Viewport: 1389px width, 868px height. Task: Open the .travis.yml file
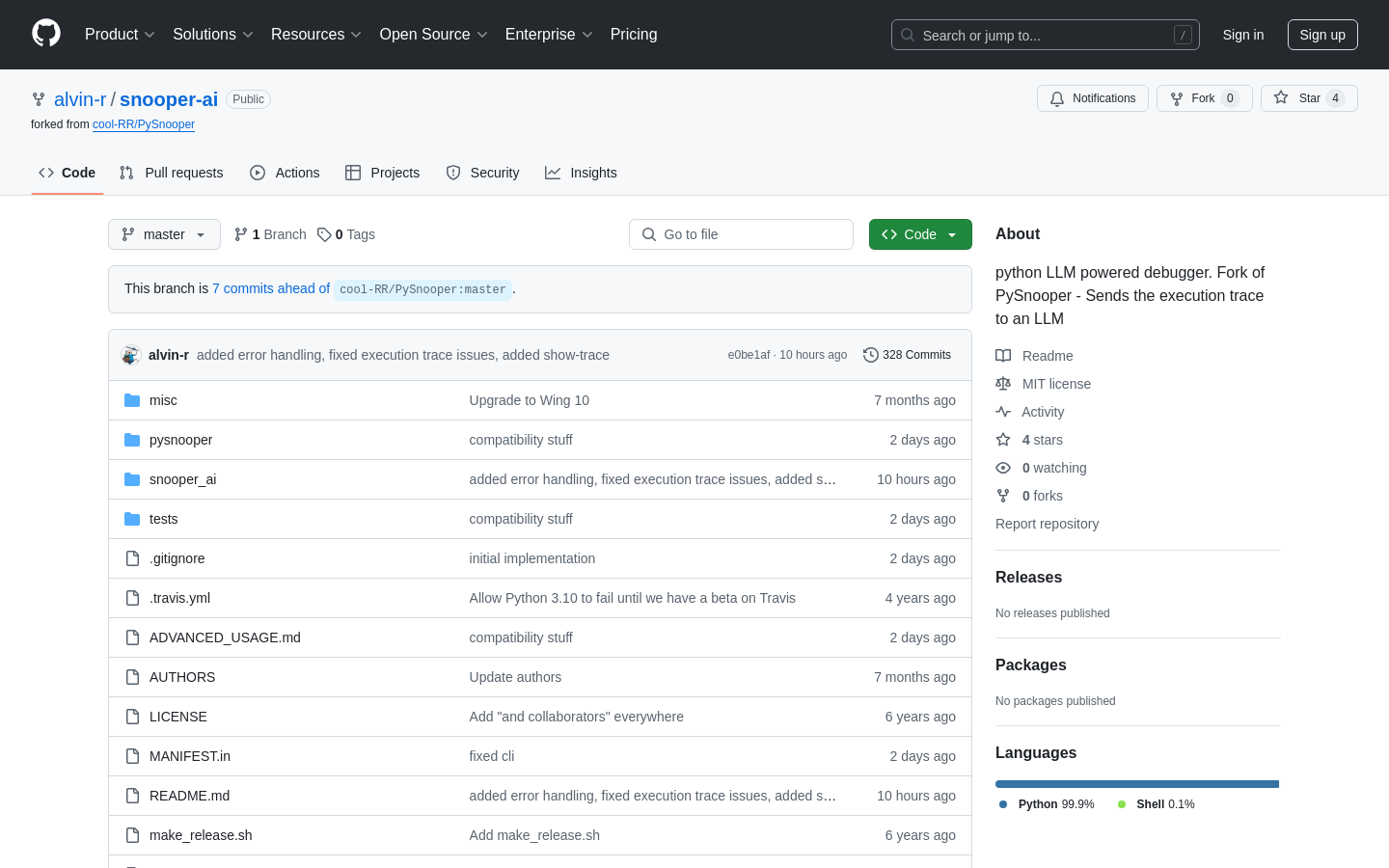(179, 598)
